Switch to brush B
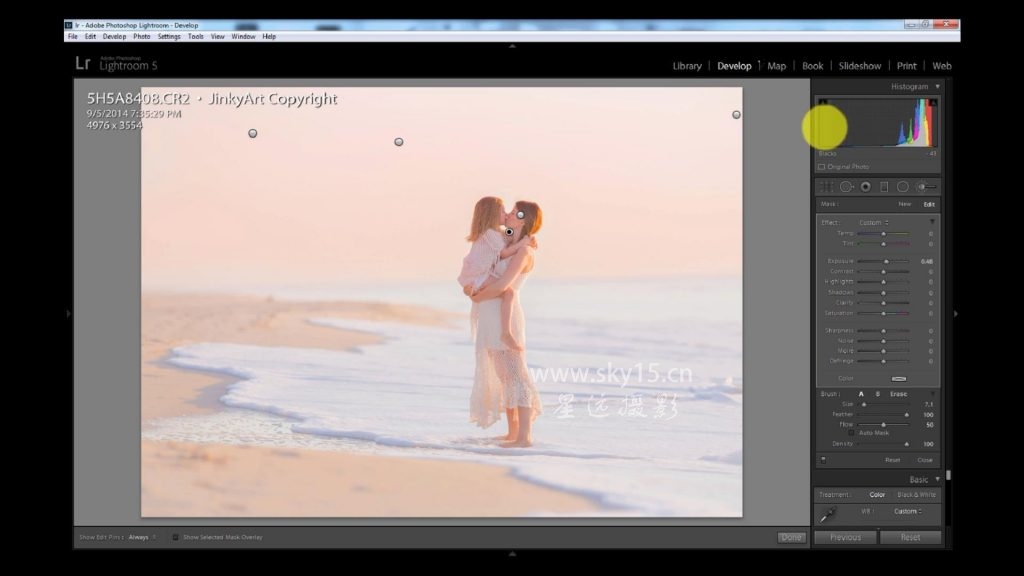This screenshot has width=1024, height=576. (x=877, y=394)
